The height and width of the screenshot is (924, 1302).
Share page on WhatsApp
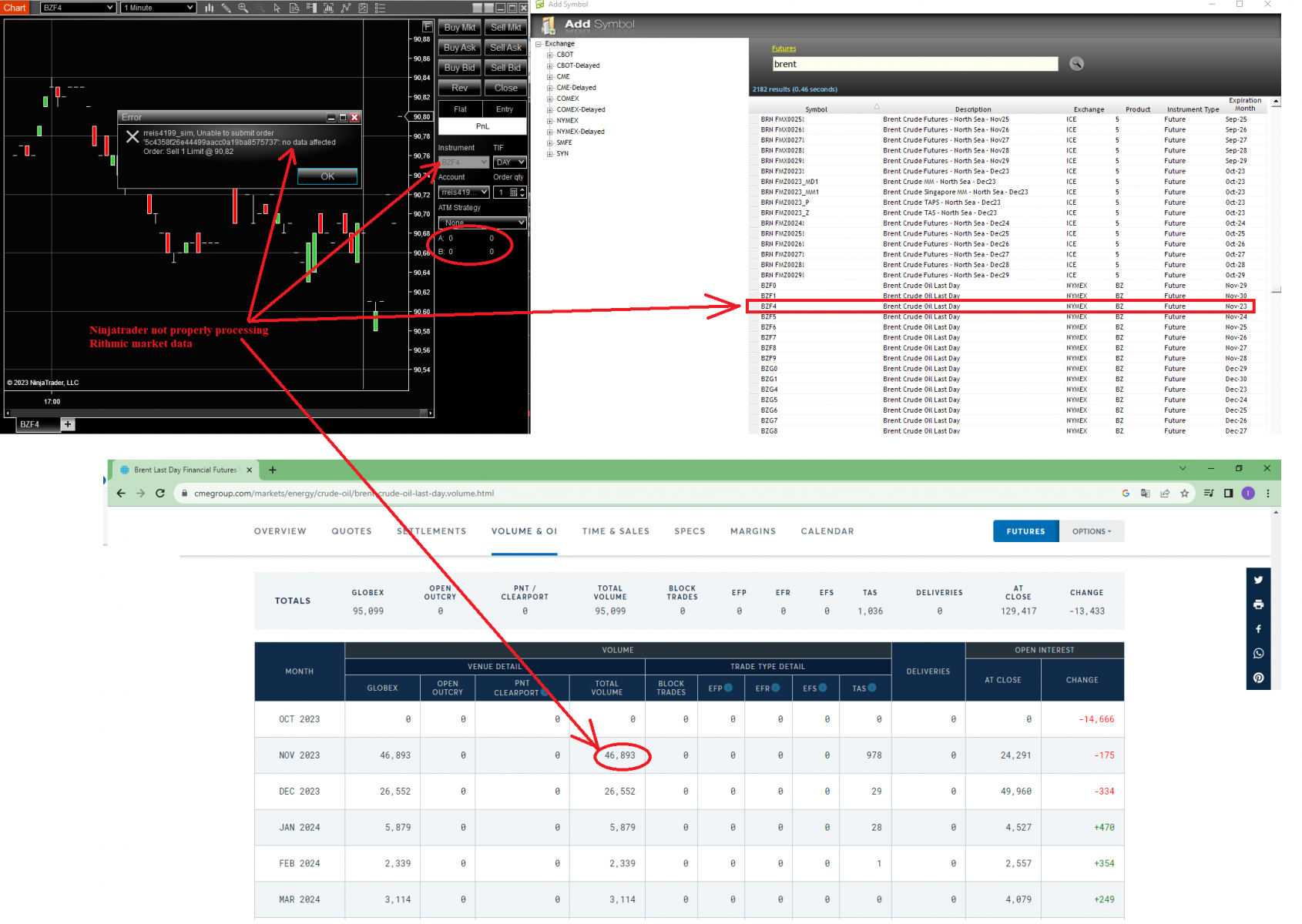pos(1258,654)
